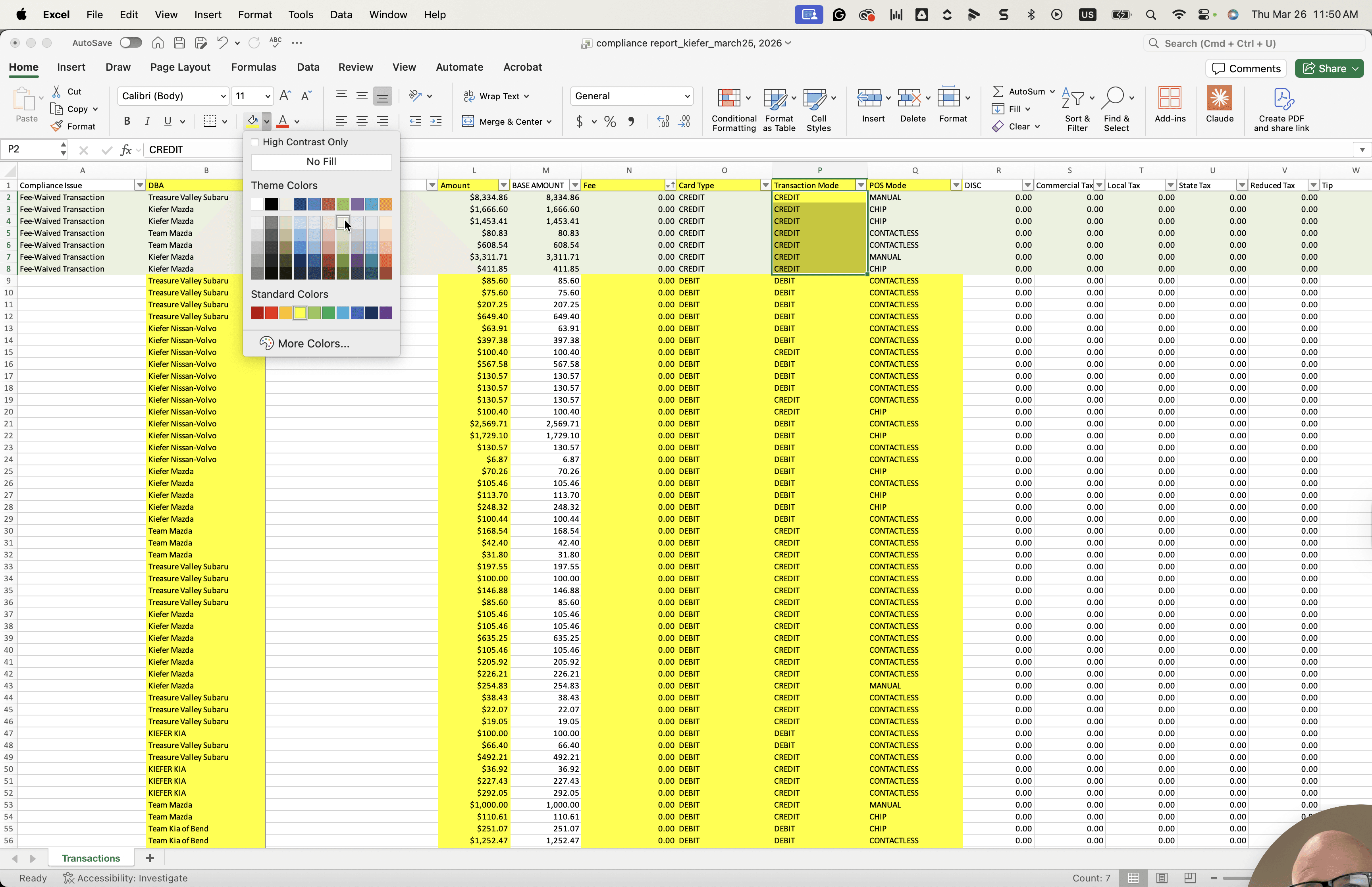The image size is (1372, 887).
Task: Click the No Fill button
Action: (321, 162)
